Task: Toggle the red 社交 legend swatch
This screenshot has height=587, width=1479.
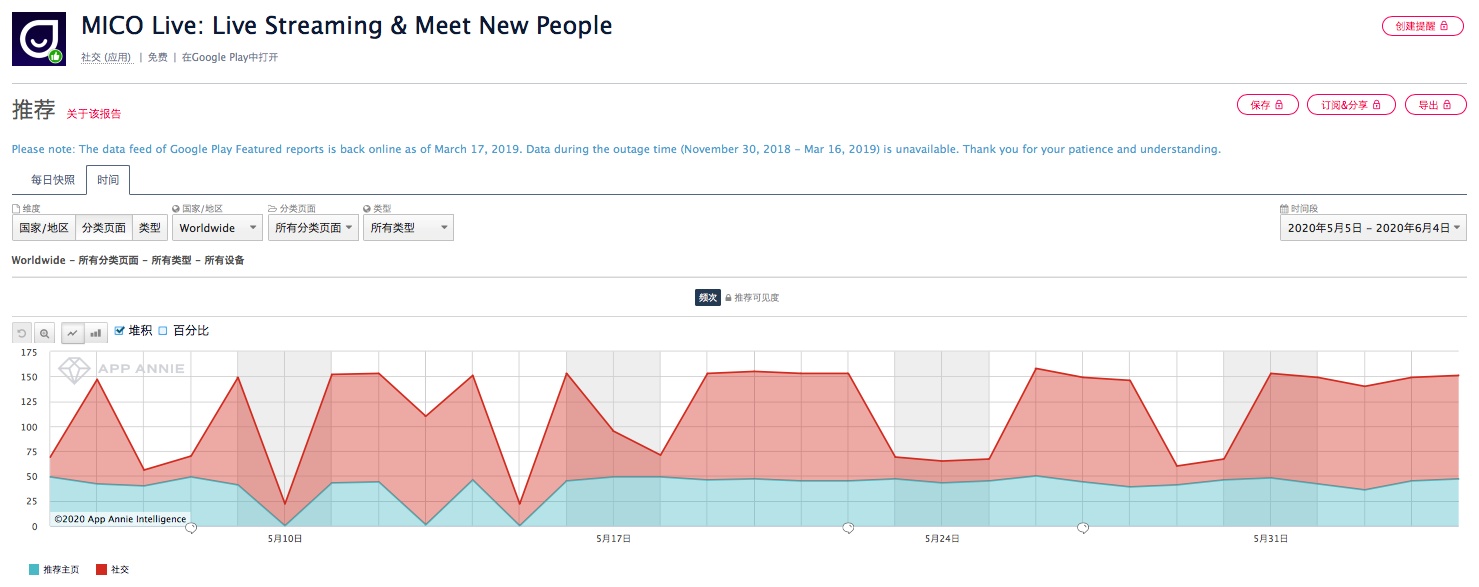Action: [x=101, y=570]
